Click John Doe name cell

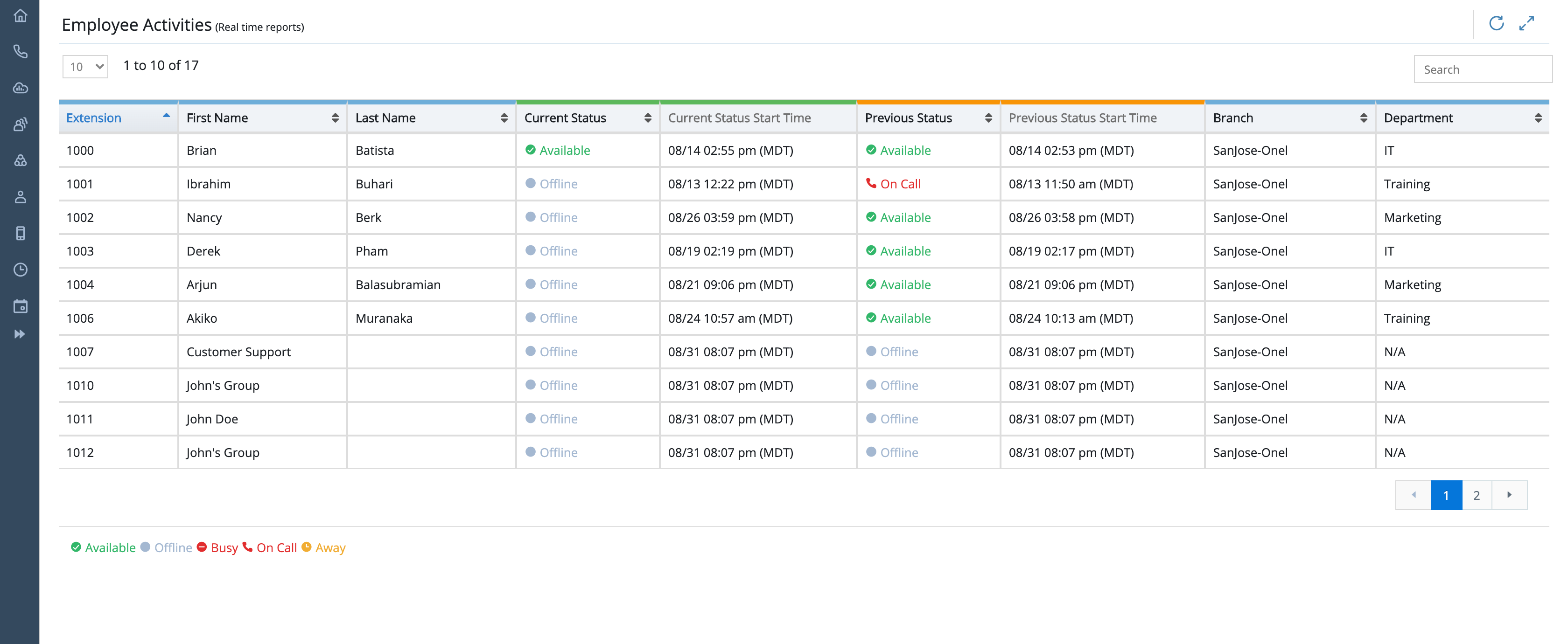262,419
